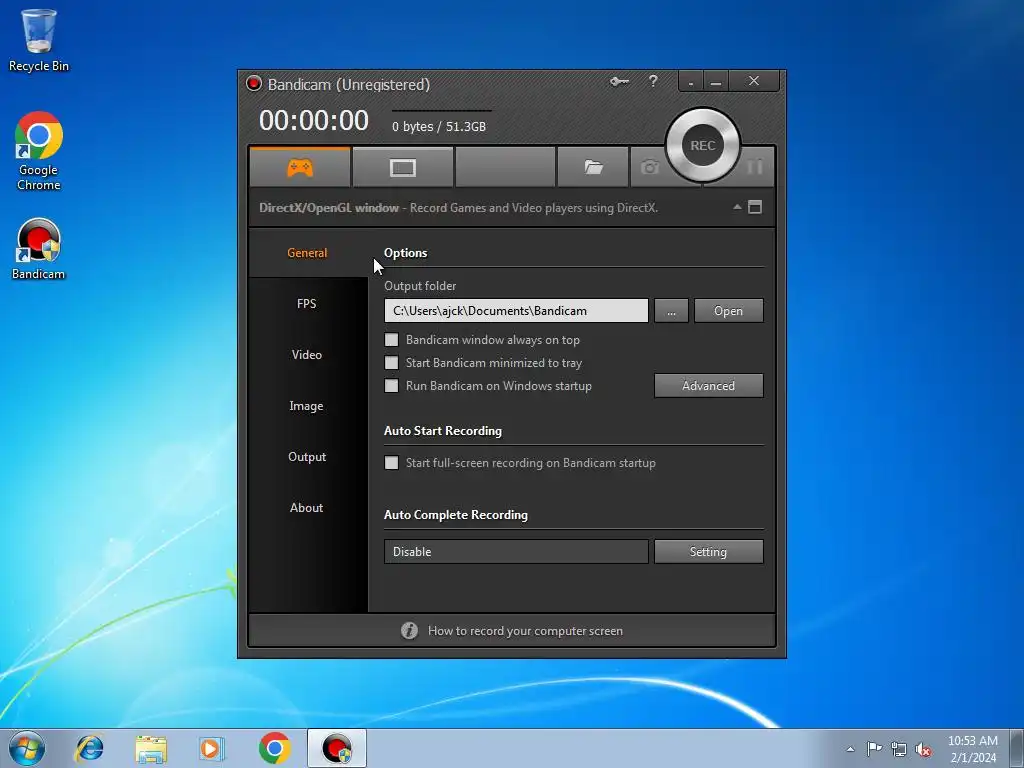Check Start full-screen recording on Bandicam startup
Screen dimensions: 1024x768
click(391, 462)
